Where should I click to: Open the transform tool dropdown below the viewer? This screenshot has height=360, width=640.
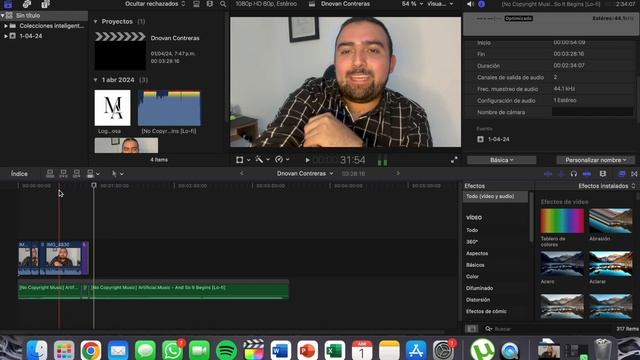tap(242, 160)
